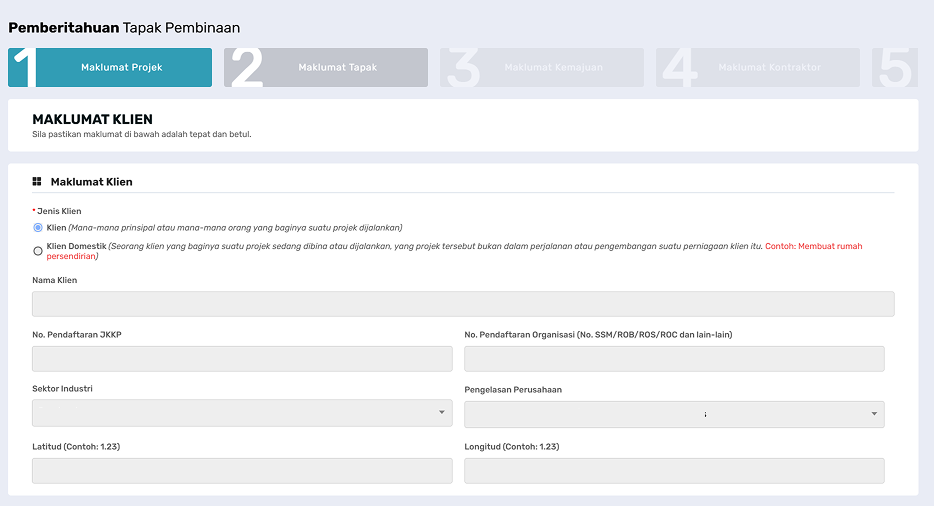The image size is (934, 506).
Task: Click the No. Pendaftaran Organisasi field
Action: tap(674, 359)
